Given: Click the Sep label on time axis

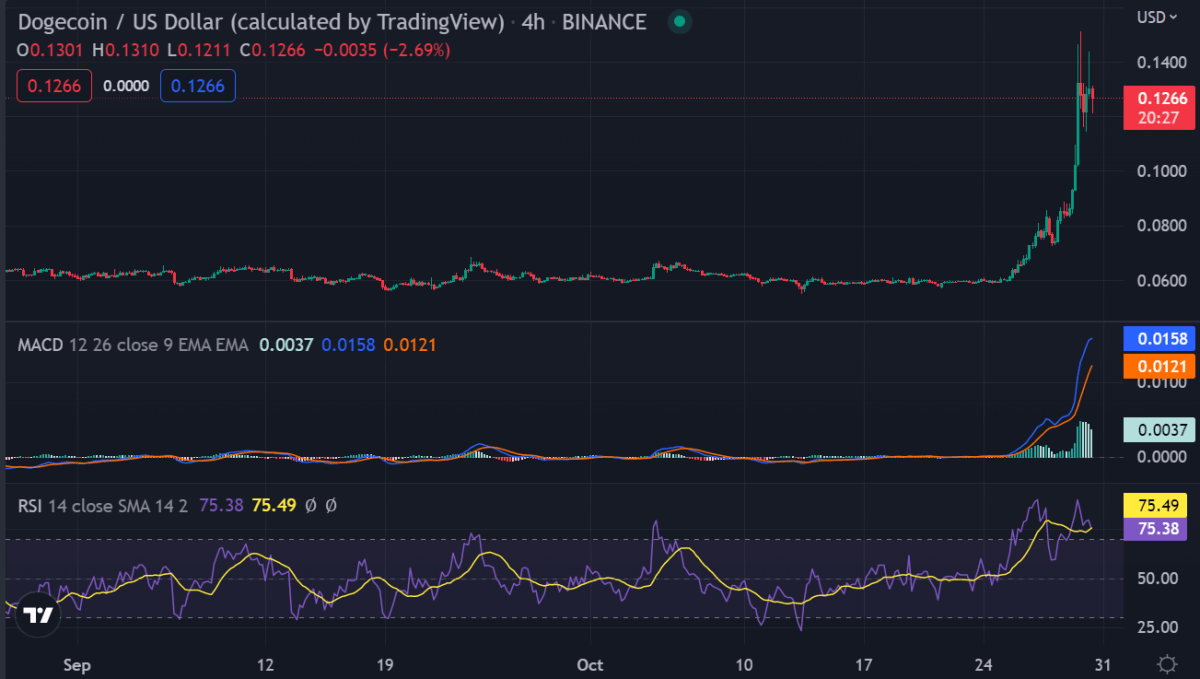Looking at the screenshot, I should click(75, 664).
